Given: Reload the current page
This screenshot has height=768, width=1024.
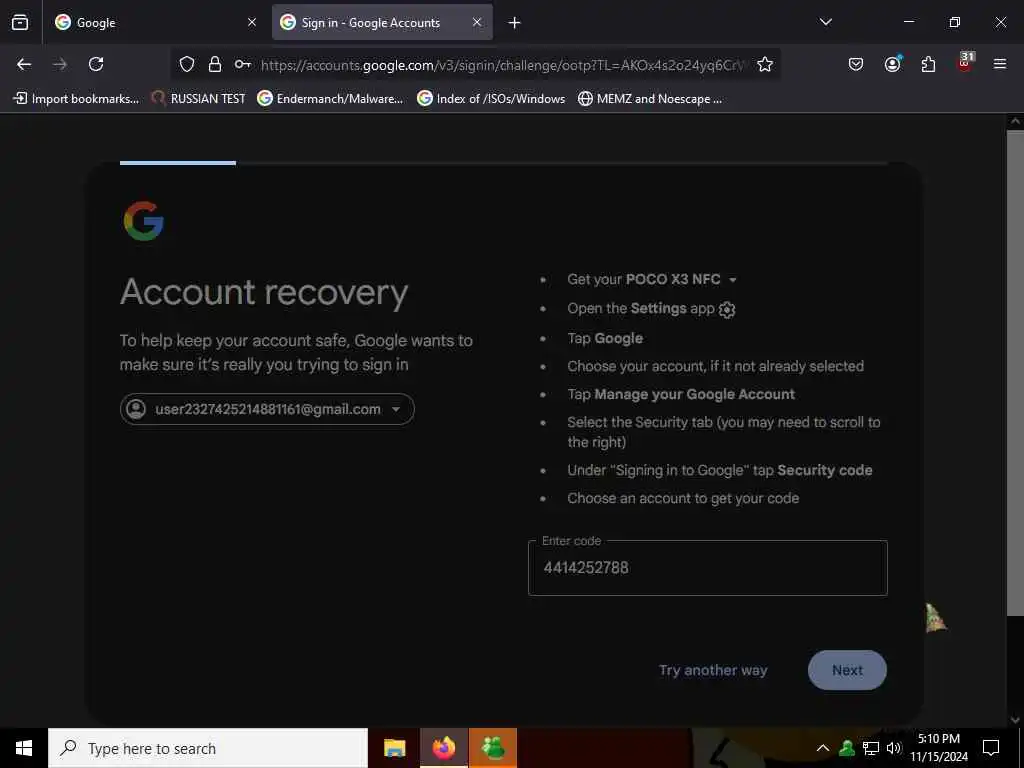Looking at the screenshot, I should click(x=96, y=64).
